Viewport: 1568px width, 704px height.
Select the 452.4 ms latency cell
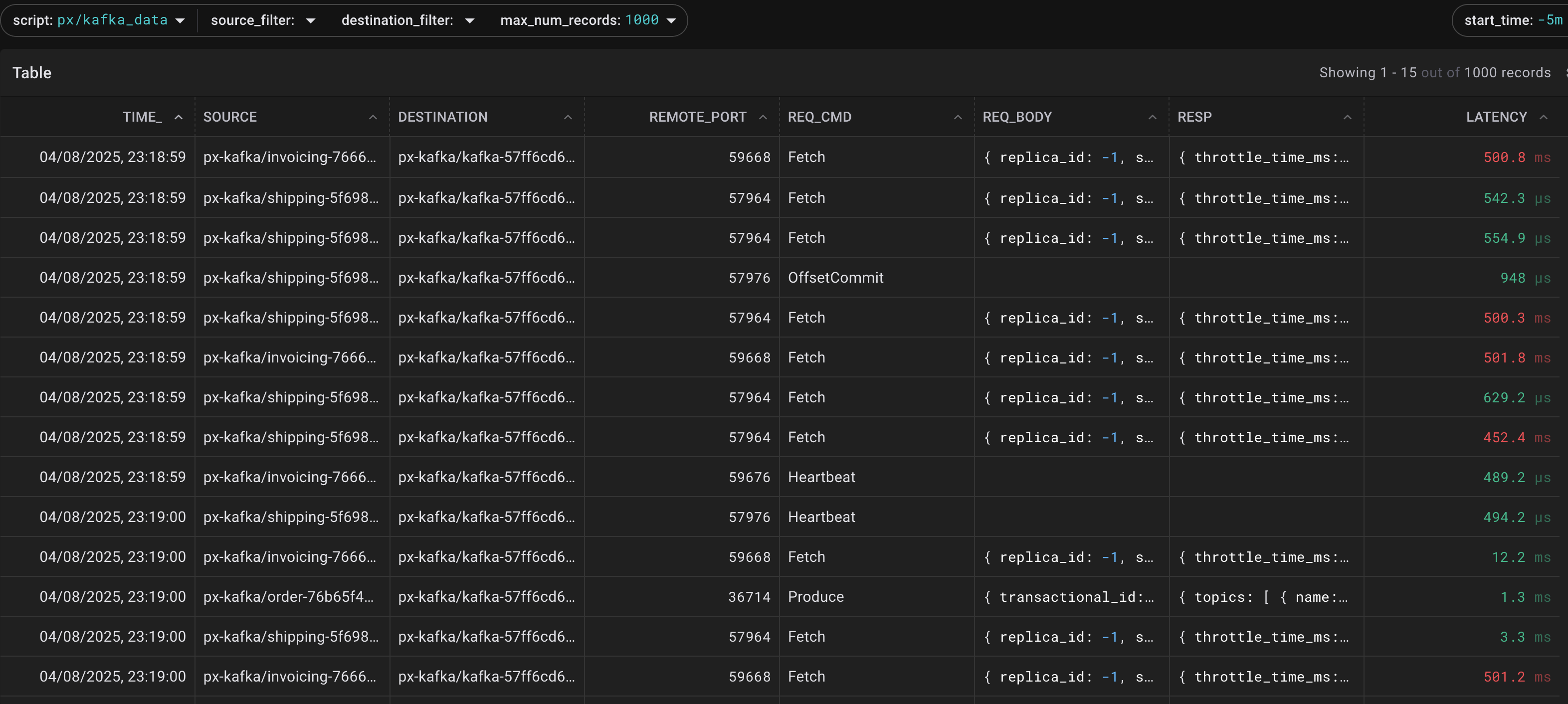point(1461,437)
